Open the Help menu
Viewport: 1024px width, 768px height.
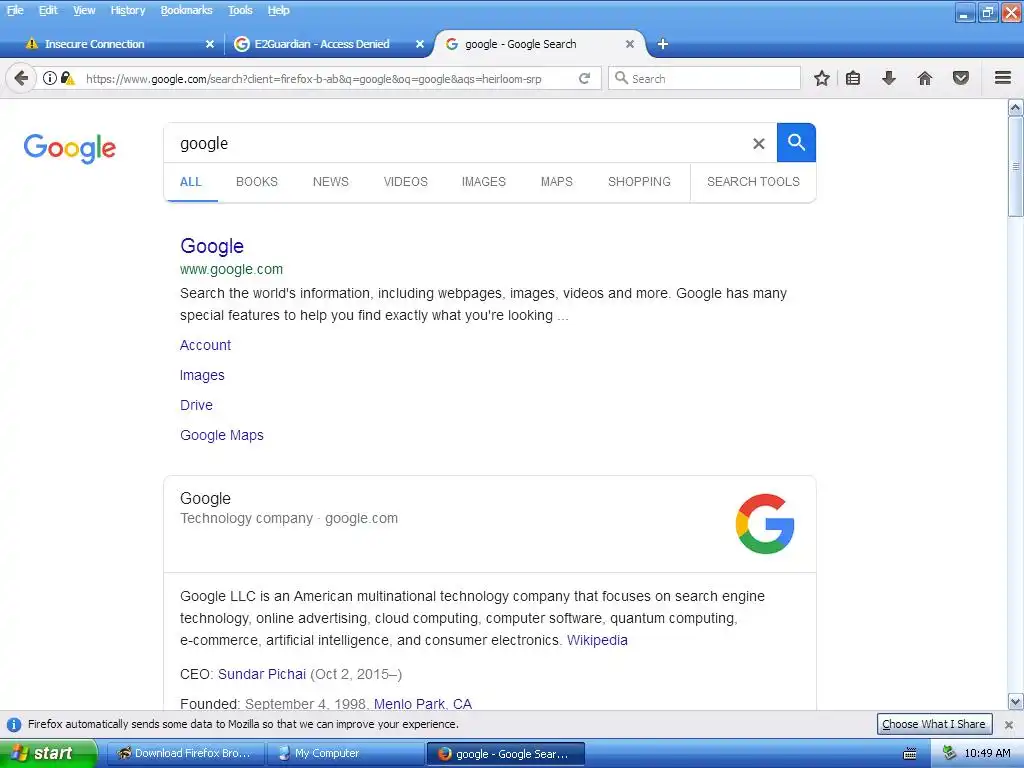[x=278, y=10]
